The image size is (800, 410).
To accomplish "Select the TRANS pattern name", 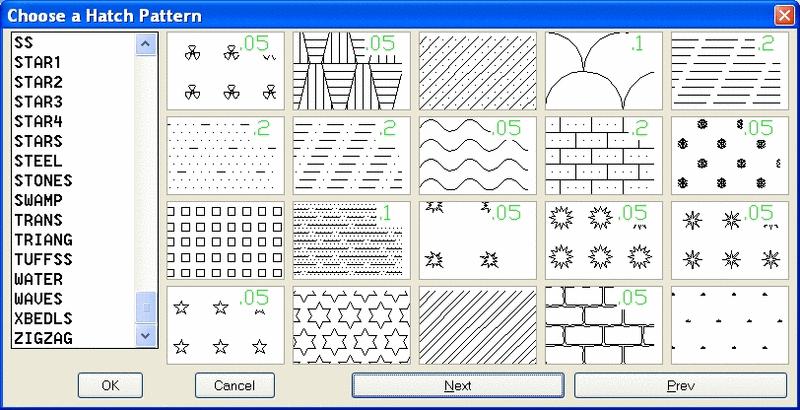I will pyautogui.click(x=38, y=220).
